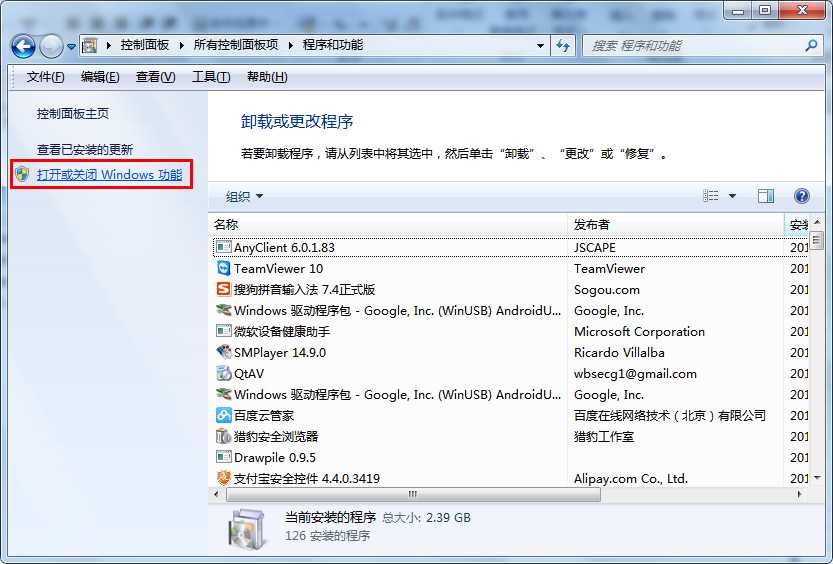Open the recent pages dropdown arrow

(x=71, y=47)
